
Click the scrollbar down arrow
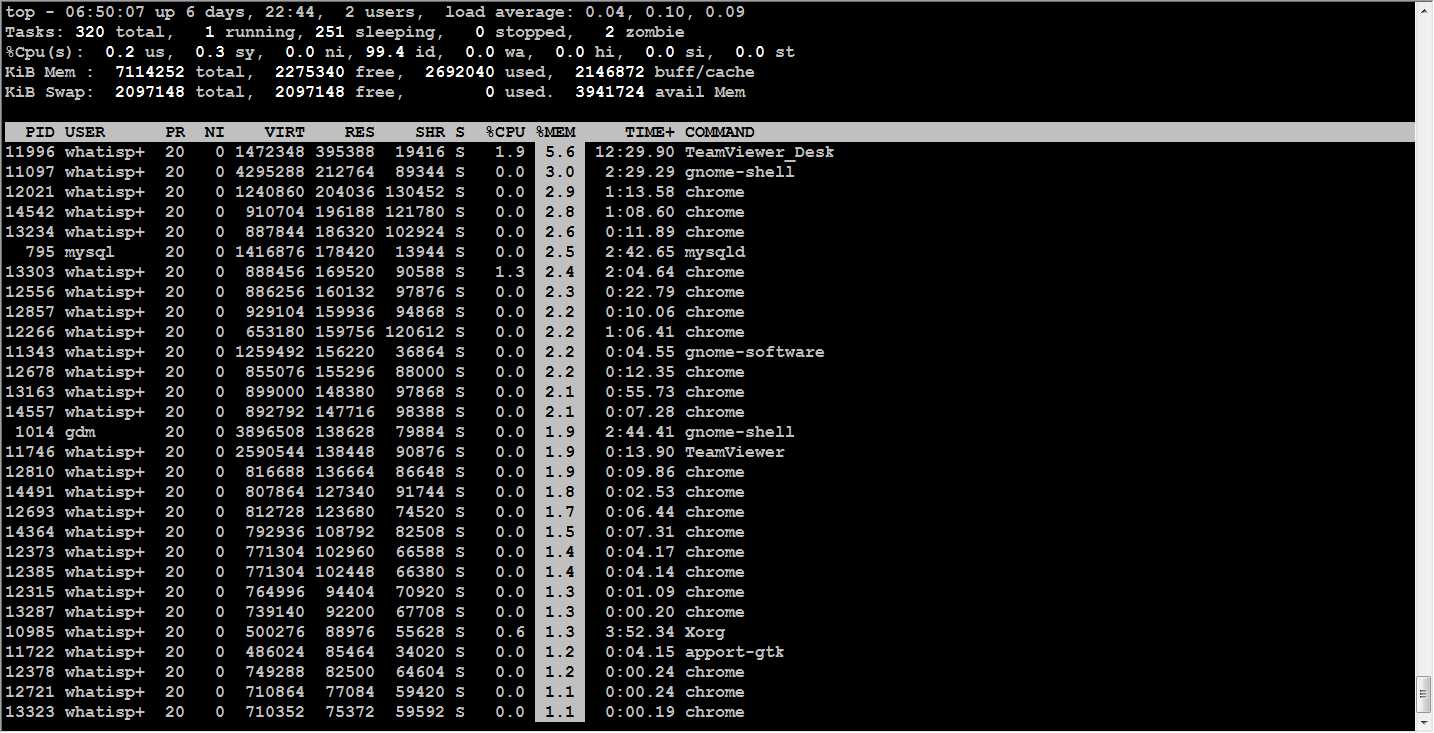pos(1424,722)
